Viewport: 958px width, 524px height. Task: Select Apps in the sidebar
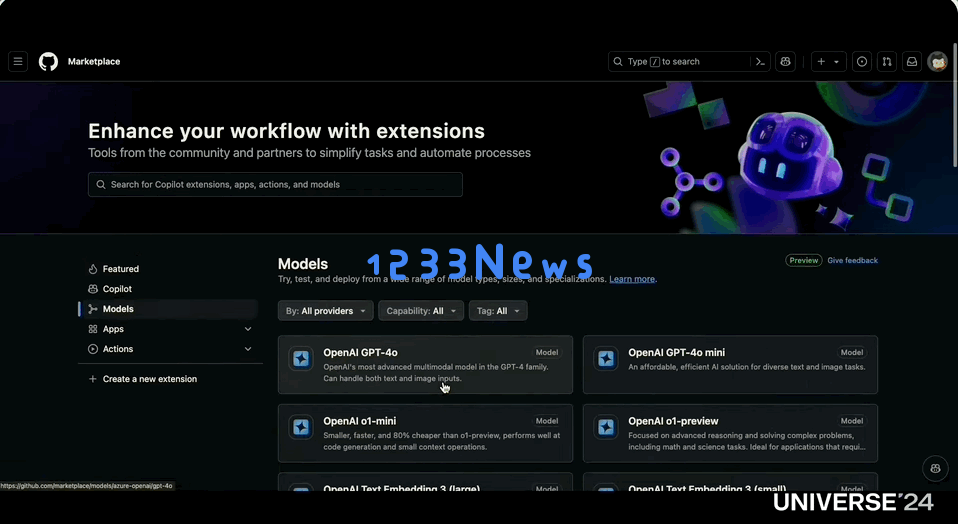pyautogui.click(x=113, y=329)
